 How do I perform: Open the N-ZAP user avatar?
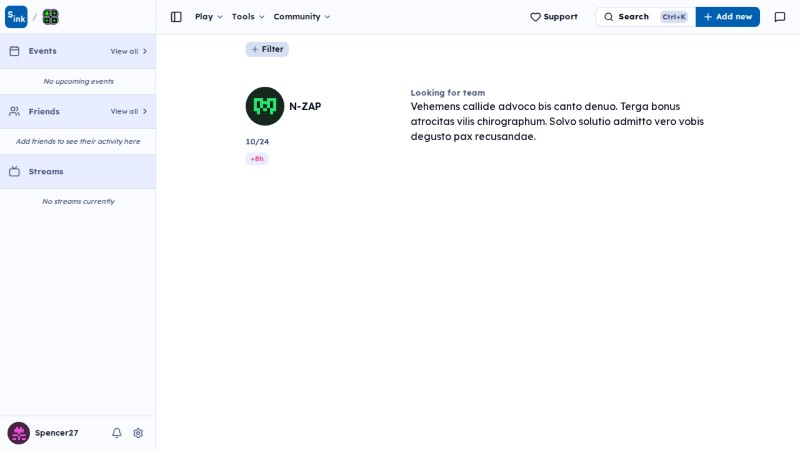pyautogui.click(x=265, y=106)
